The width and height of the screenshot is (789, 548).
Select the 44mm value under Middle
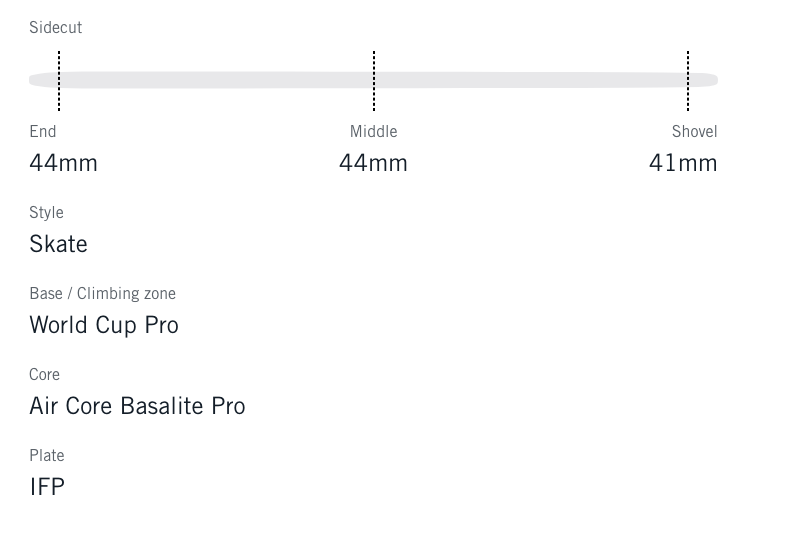coord(373,163)
